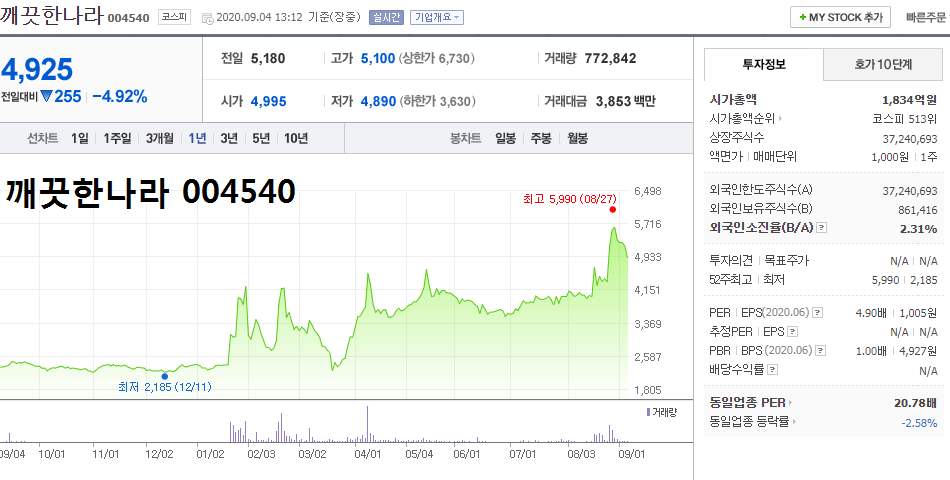
Task: Click the 52주최고 label
Action: click(731, 279)
